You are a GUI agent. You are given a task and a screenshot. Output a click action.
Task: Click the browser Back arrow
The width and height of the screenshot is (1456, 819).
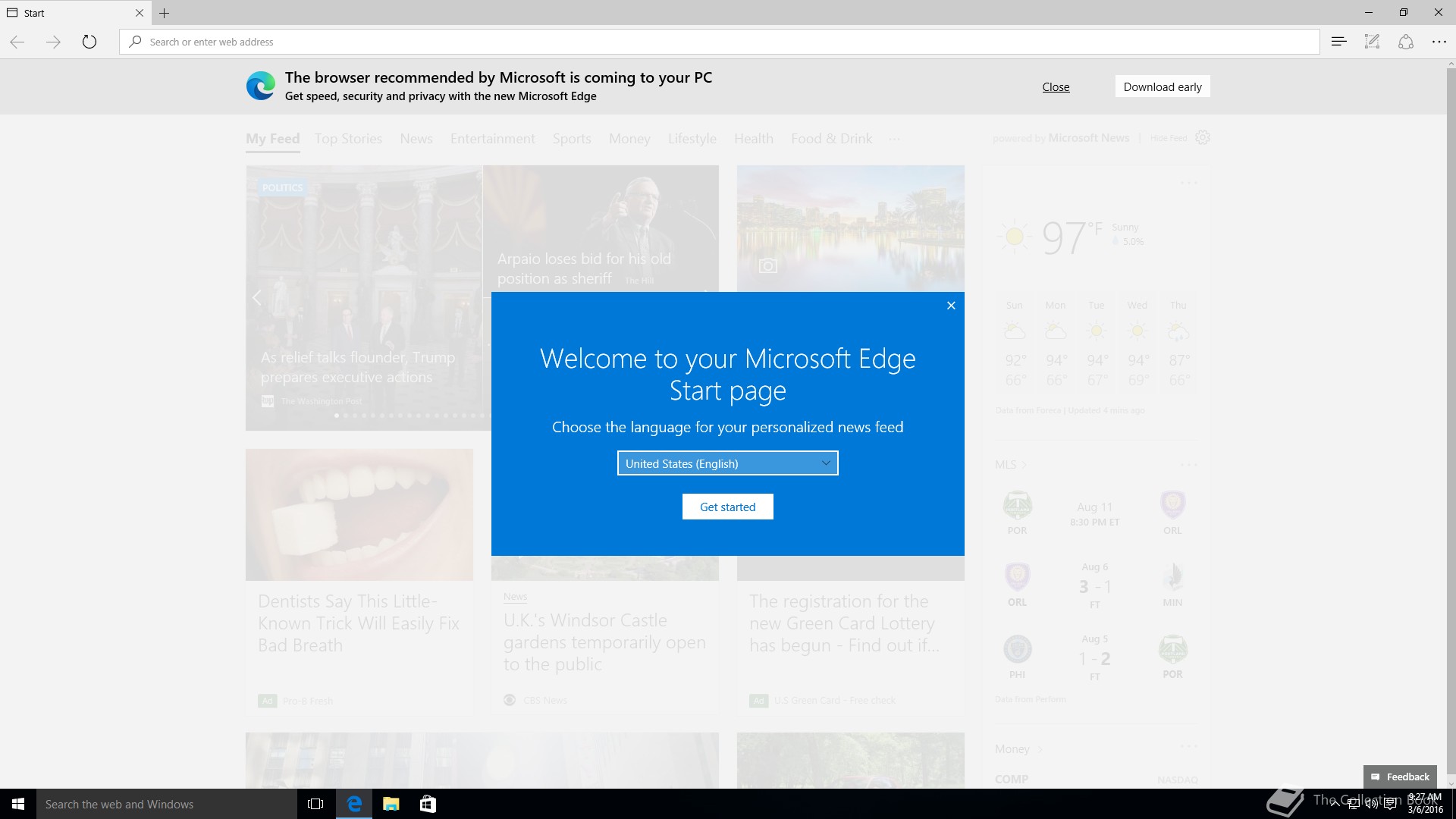[x=17, y=42]
